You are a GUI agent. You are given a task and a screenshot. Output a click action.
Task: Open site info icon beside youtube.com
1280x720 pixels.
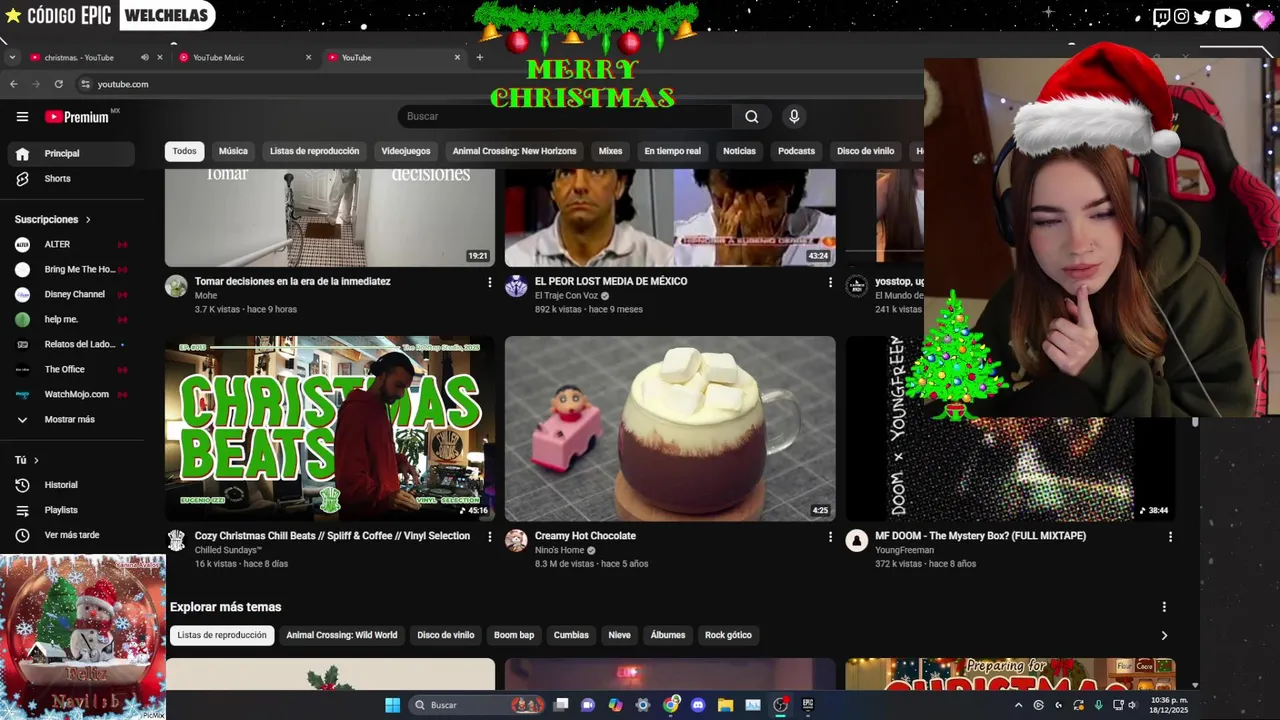click(85, 84)
